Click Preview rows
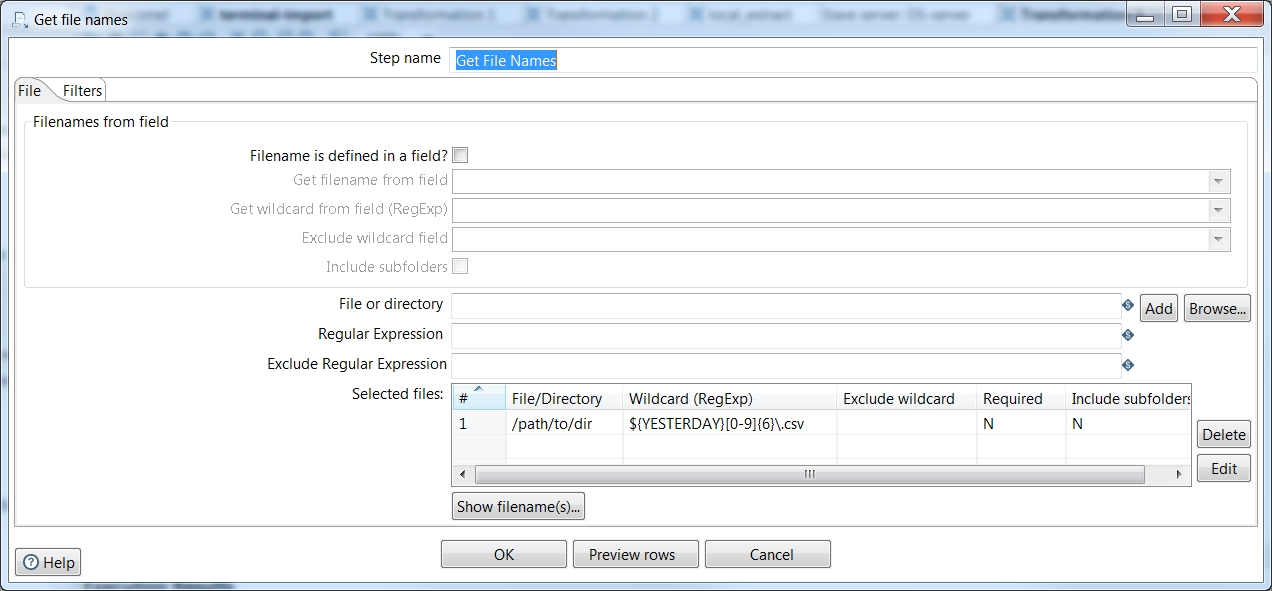1272x591 pixels. (x=635, y=554)
